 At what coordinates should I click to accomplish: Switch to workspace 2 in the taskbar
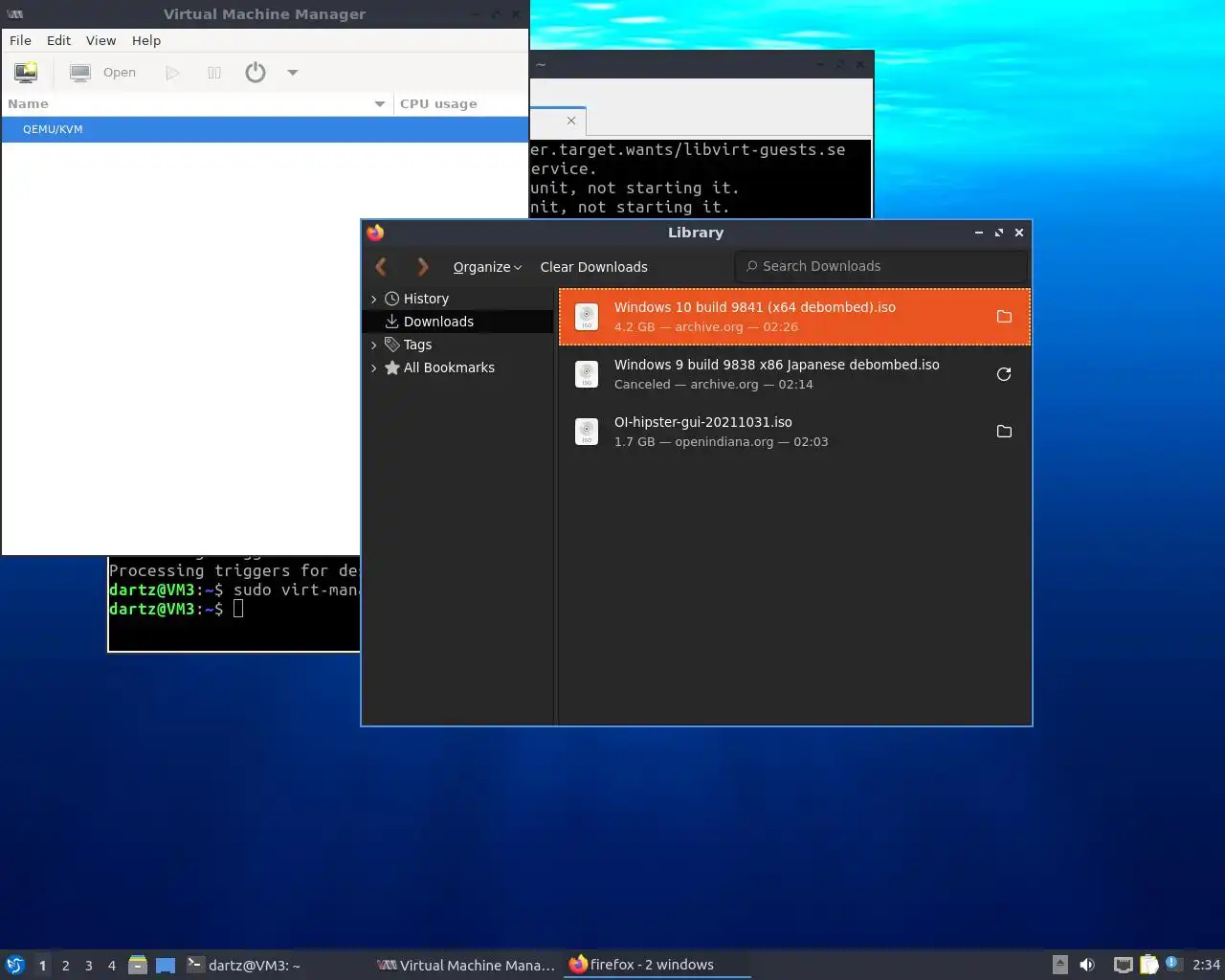66,966
